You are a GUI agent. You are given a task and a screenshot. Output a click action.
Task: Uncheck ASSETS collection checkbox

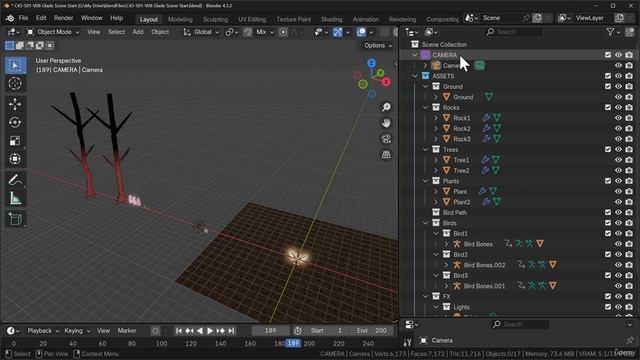(608, 76)
